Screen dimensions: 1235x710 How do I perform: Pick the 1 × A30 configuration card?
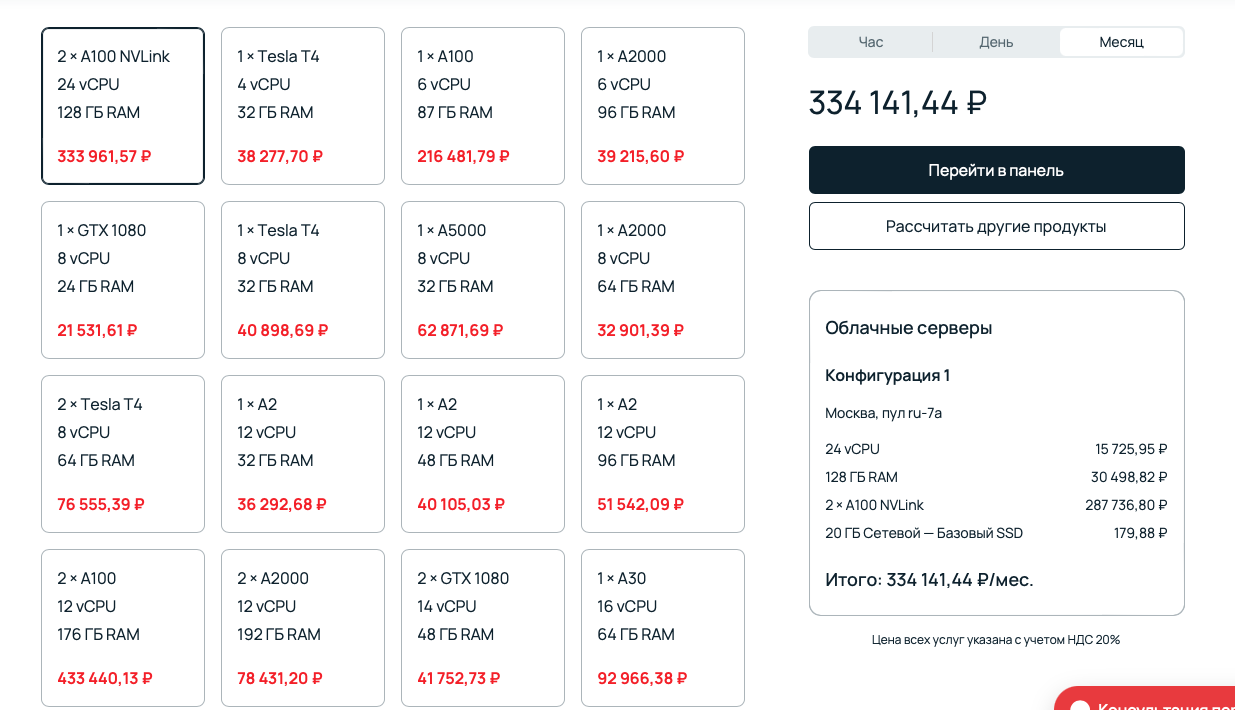click(663, 628)
